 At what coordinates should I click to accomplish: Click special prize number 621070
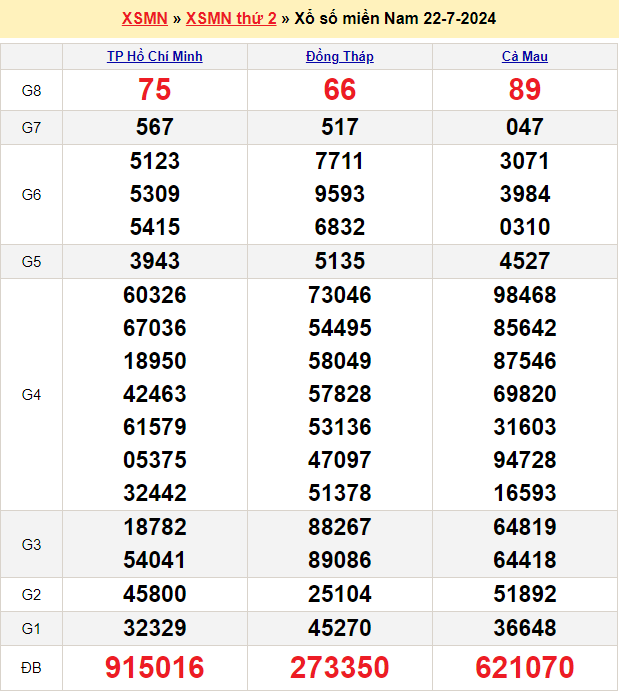point(525,667)
